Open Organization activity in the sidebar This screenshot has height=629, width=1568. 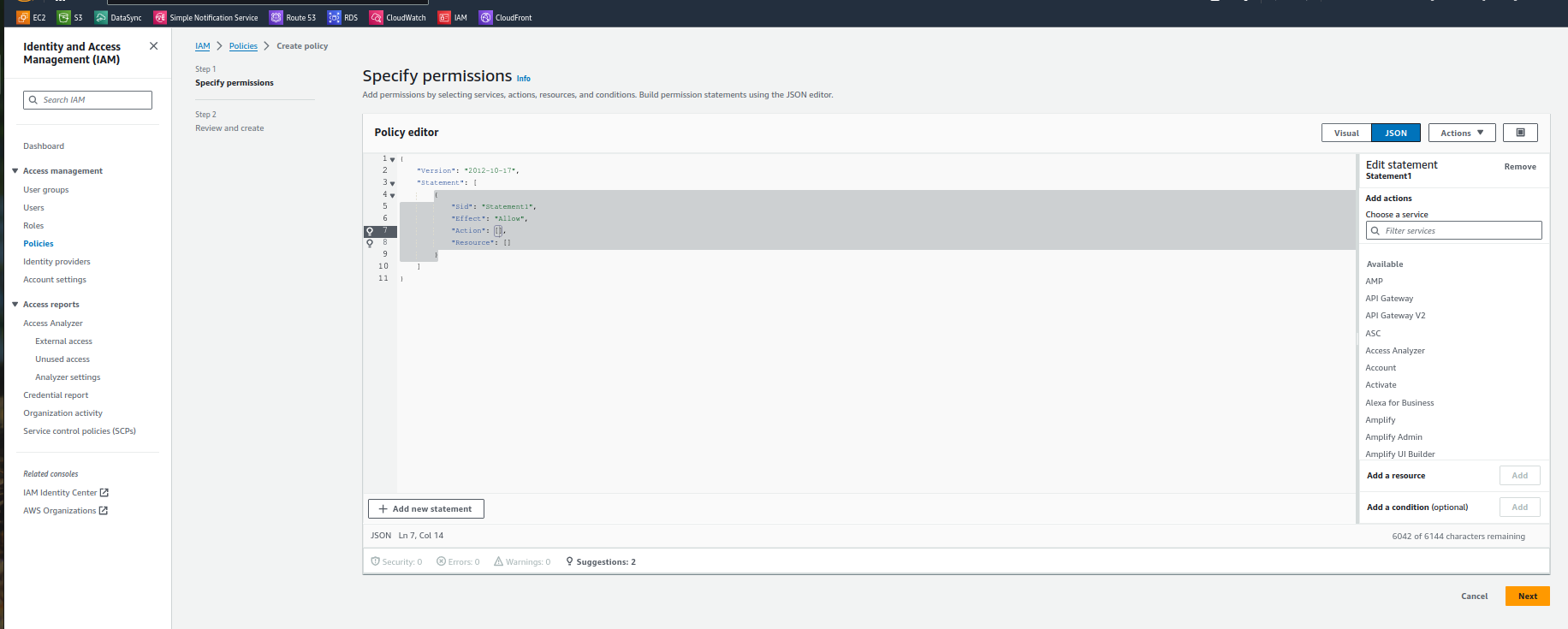click(62, 413)
